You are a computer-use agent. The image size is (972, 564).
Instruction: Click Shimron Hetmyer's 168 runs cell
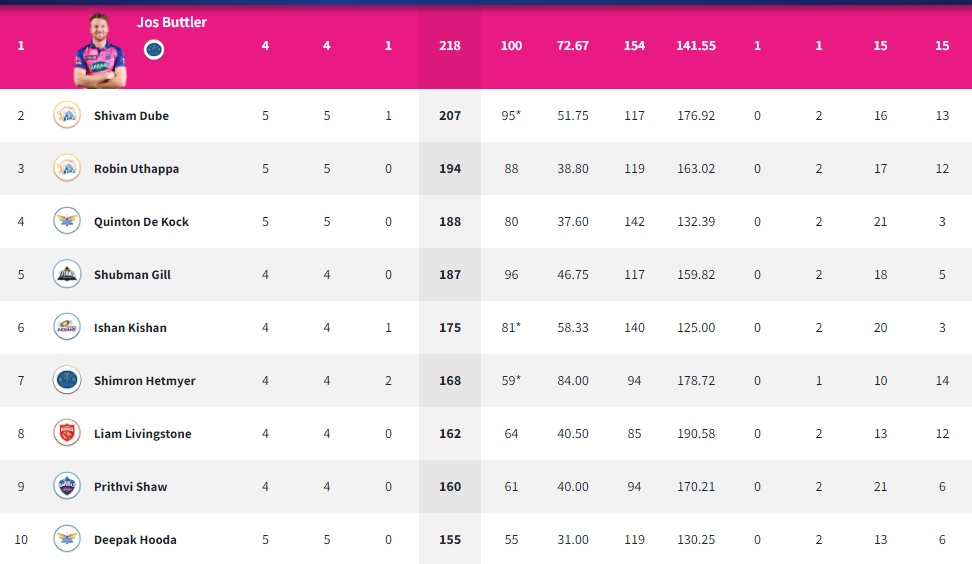click(x=450, y=381)
